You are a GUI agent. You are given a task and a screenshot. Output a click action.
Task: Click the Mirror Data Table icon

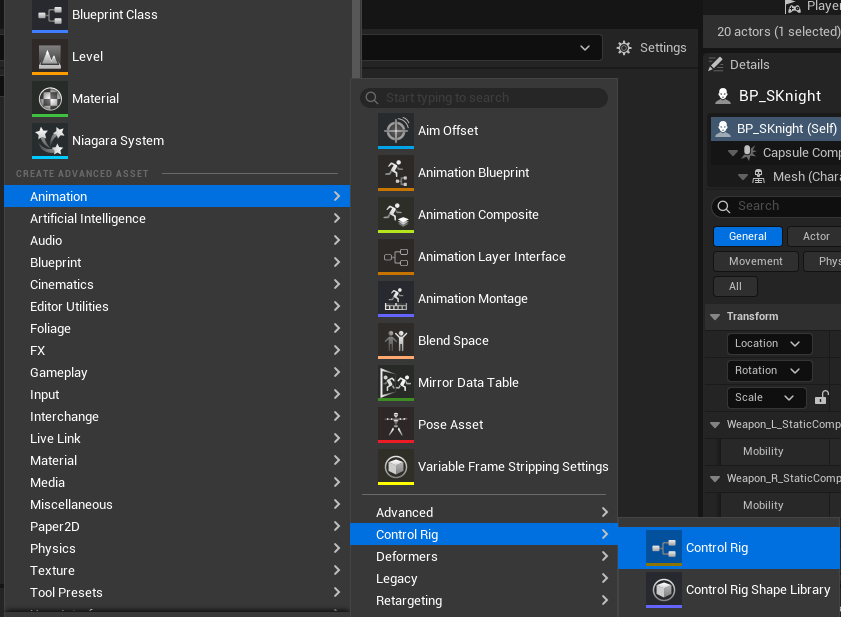[x=396, y=383]
